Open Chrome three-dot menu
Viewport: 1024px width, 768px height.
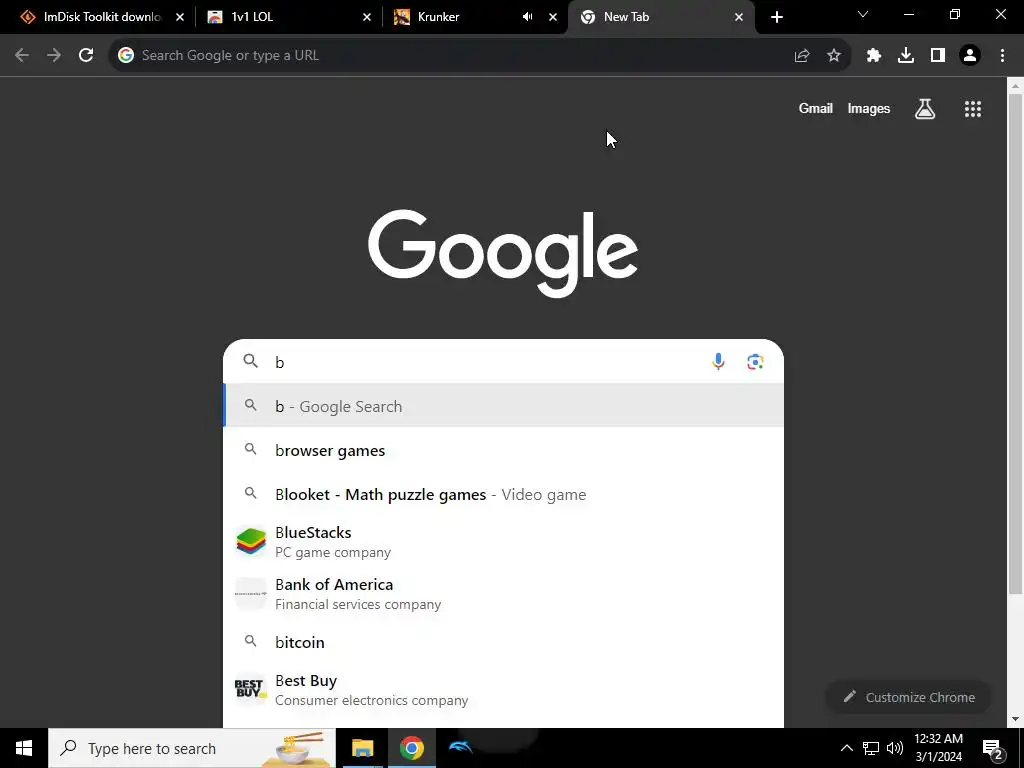(x=1002, y=56)
